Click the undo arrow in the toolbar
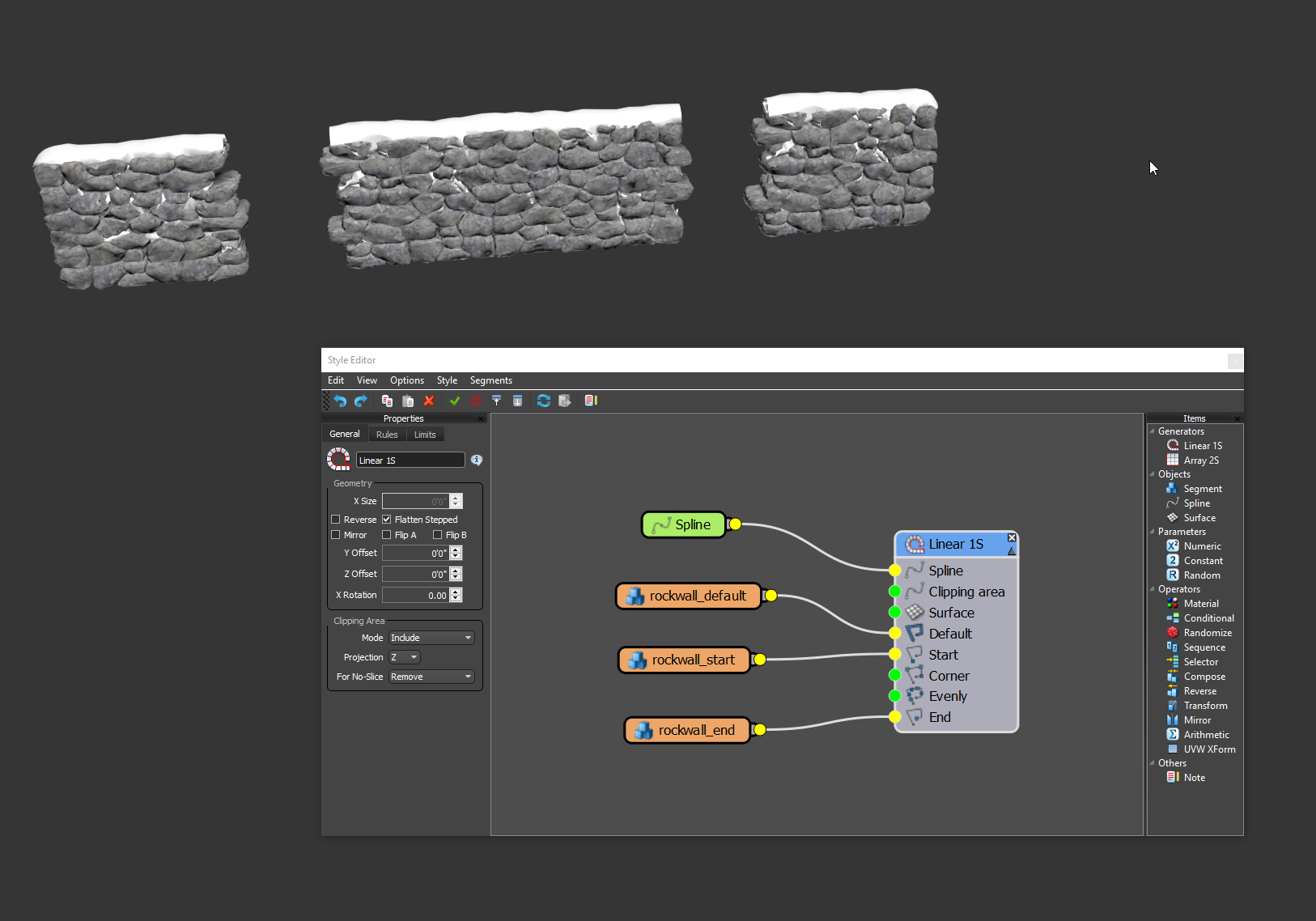Screen dimensions: 1316x921 (340, 401)
